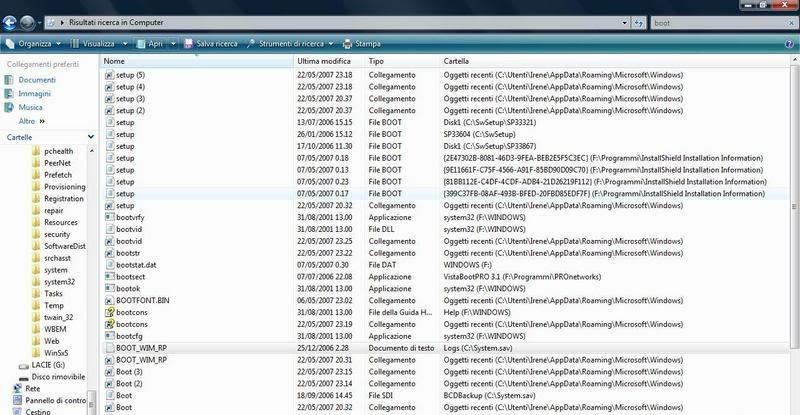Select the WBEM folder in tree
The width and height of the screenshot is (800, 415).
pyautogui.click(x=49, y=329)
